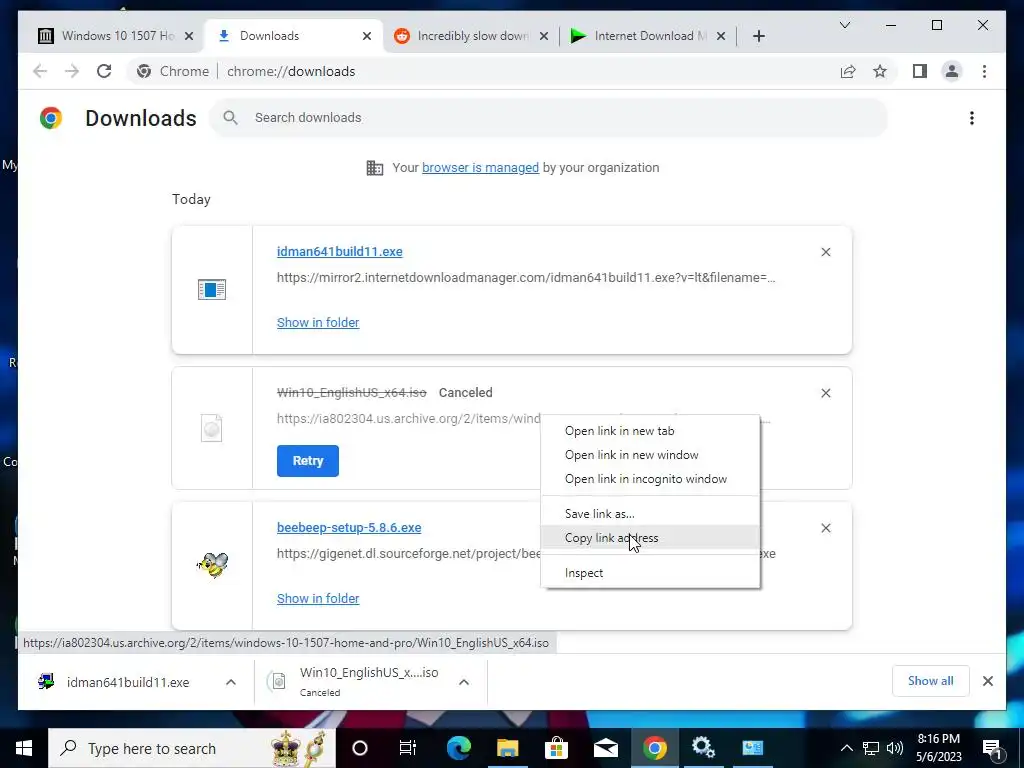The image size is (1024, 768).
Task: Click the share page icon in address bar
Action: click(848, 71)
